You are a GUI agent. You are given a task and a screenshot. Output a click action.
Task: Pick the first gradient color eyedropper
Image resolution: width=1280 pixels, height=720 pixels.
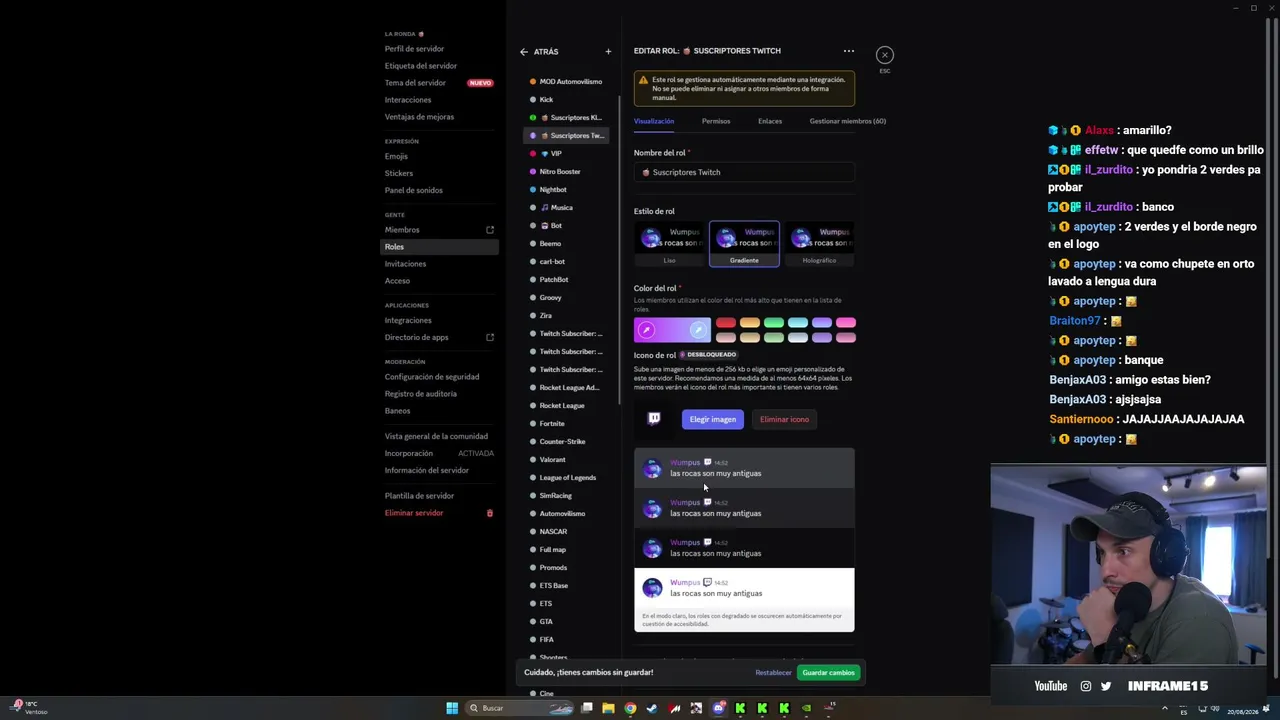(x=646, y=330)
